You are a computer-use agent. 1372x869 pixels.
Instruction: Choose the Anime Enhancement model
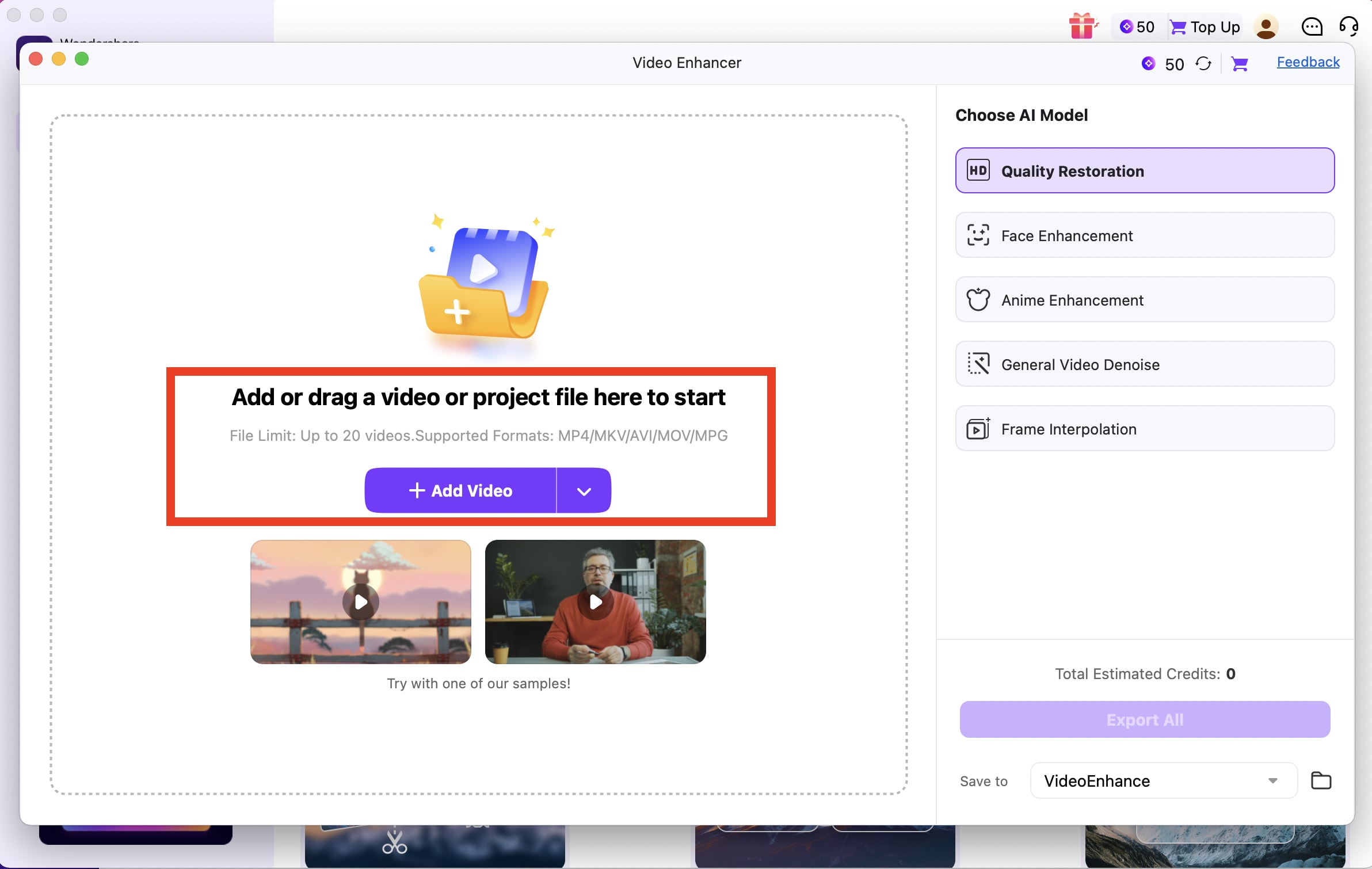click(1144, 300)
